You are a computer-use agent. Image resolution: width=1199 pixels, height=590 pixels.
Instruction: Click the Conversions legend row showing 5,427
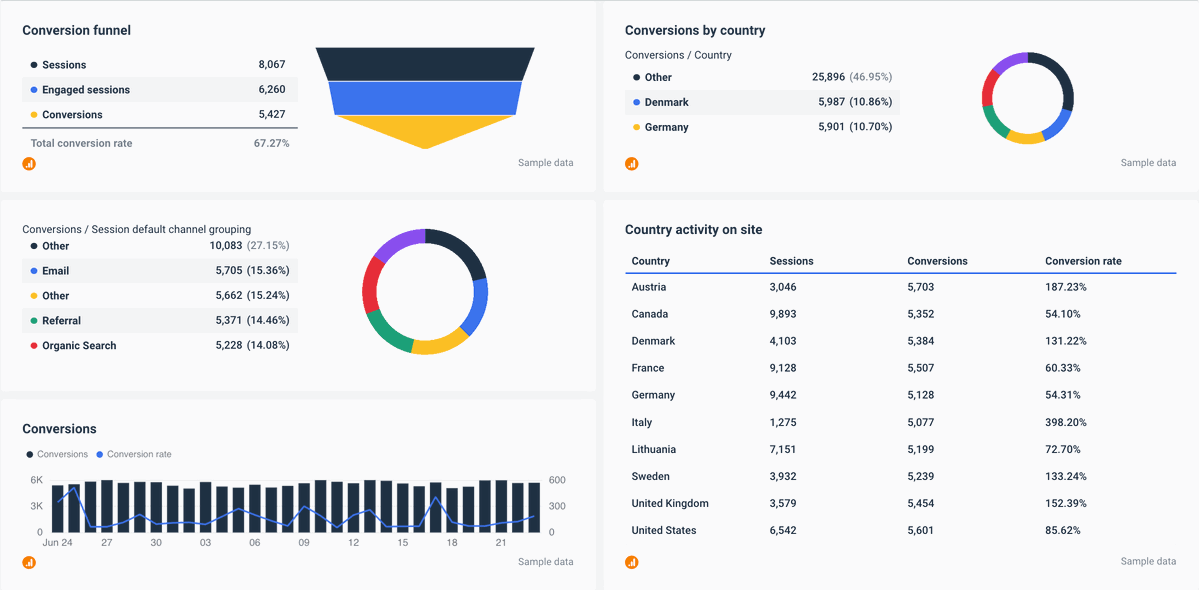click(160, 115)
